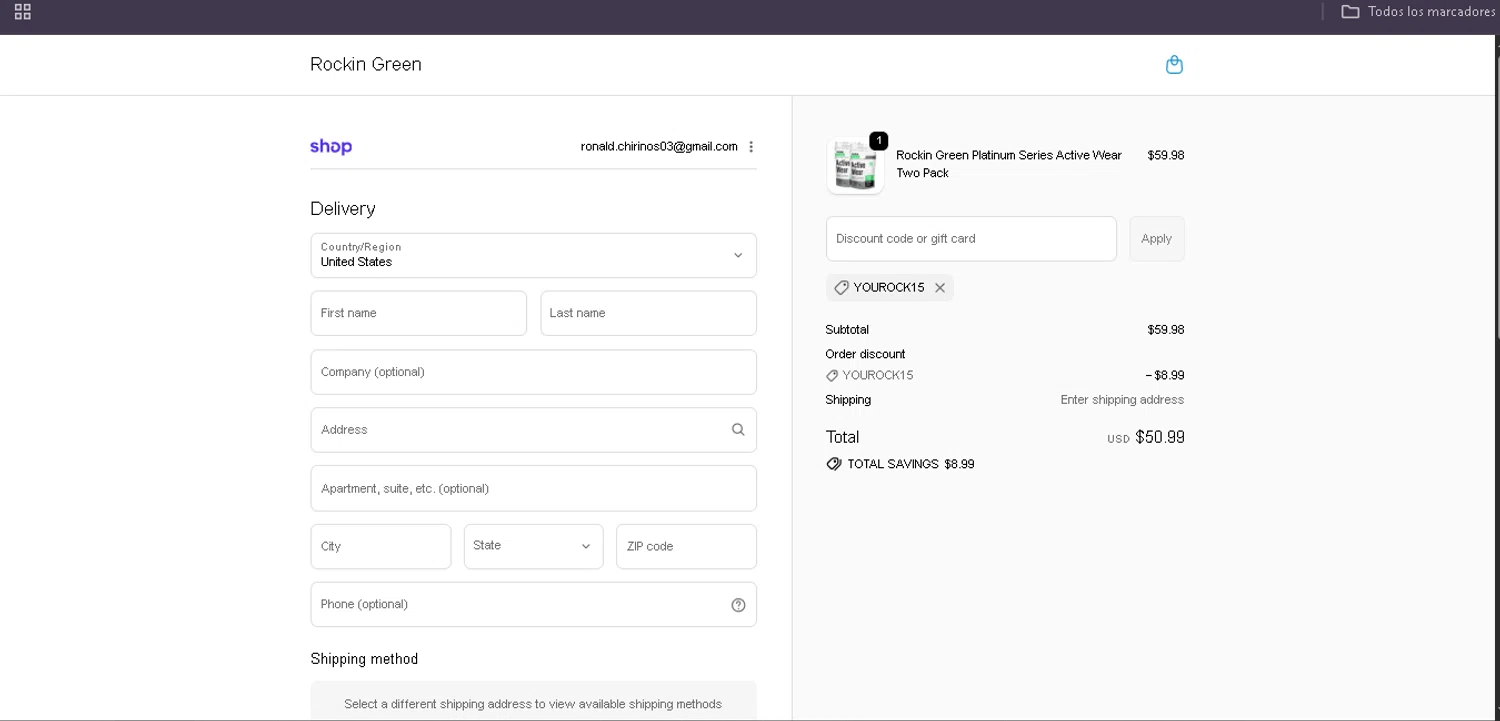Click into the City field
Screen dimensions: 1500x721
(380, 546)
